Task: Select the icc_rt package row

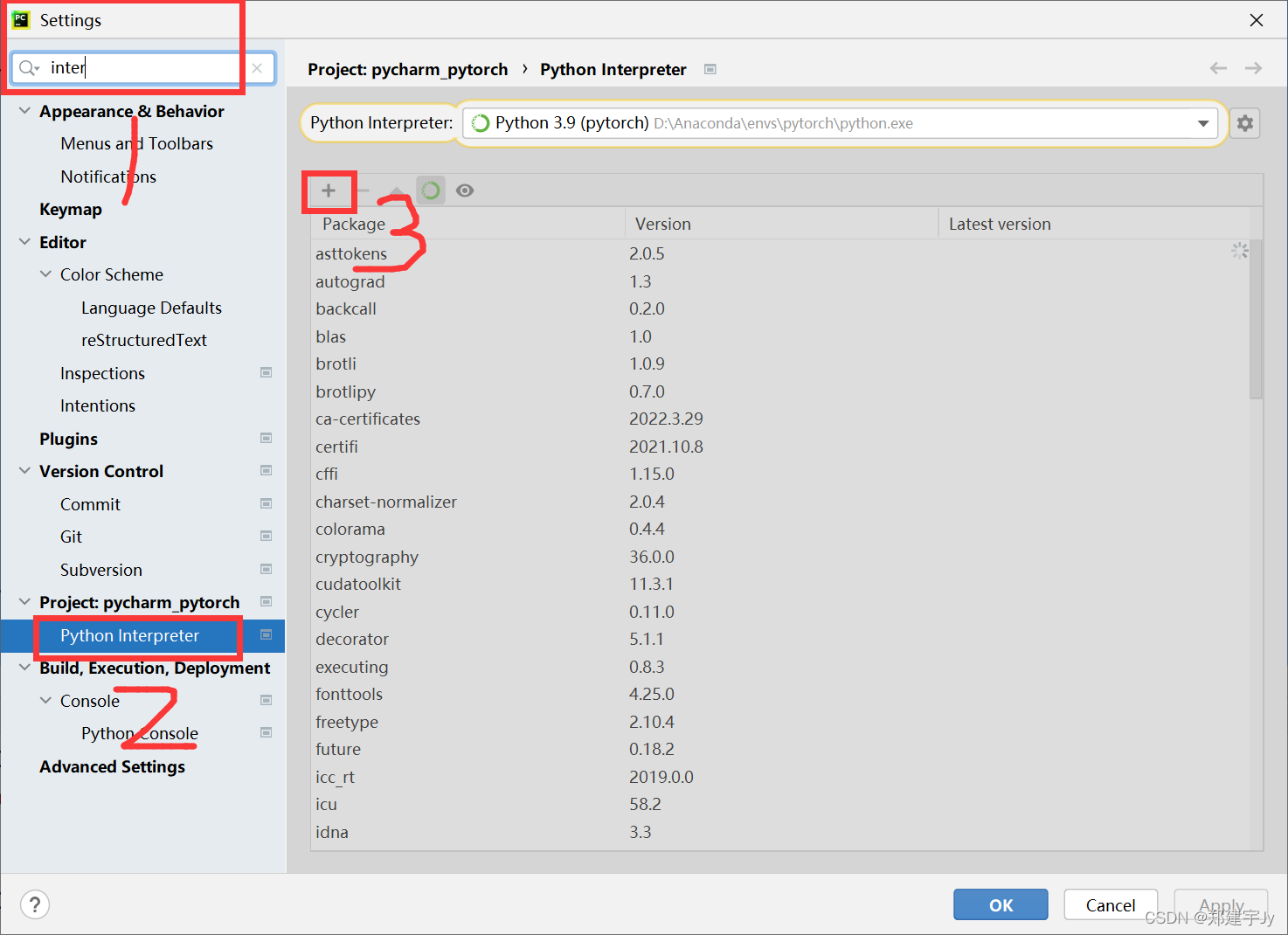Action: coord(780,777)
